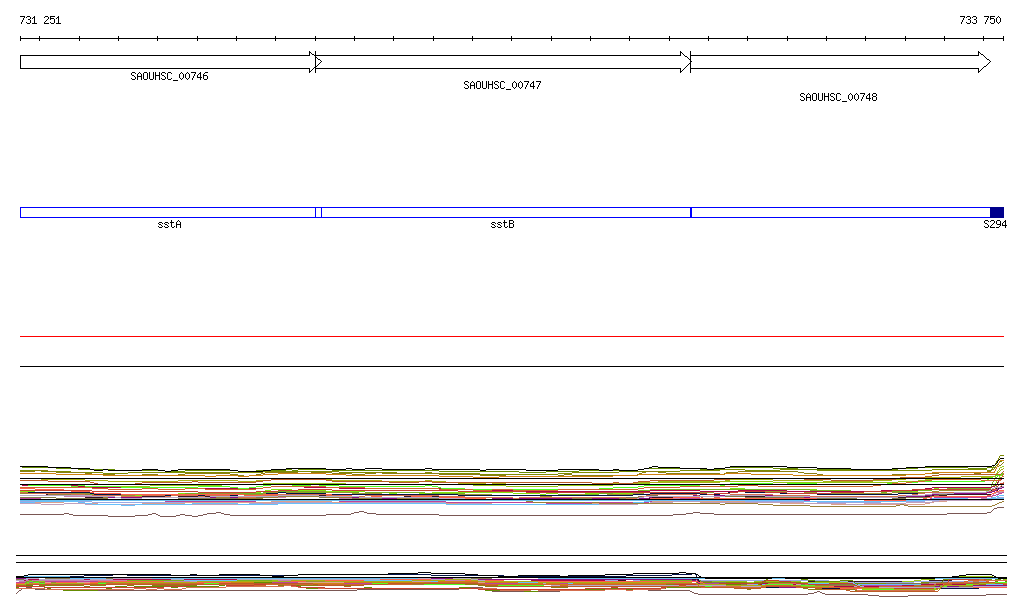Click the dark blue S294 box
1024x611 pixels.
coord(996,212)
